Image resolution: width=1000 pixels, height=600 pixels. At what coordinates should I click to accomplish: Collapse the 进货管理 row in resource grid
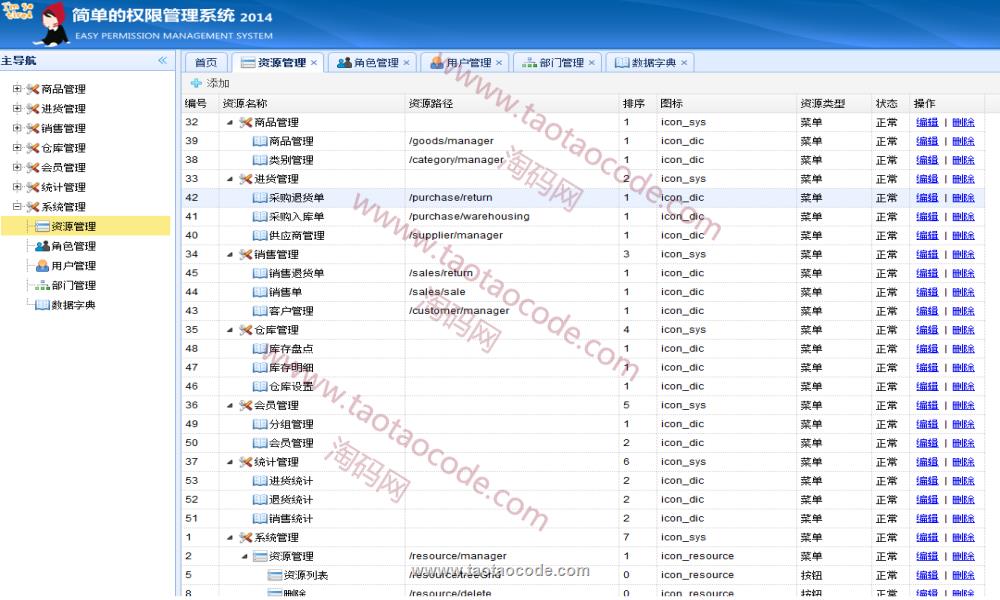click(x=230, y=179)
